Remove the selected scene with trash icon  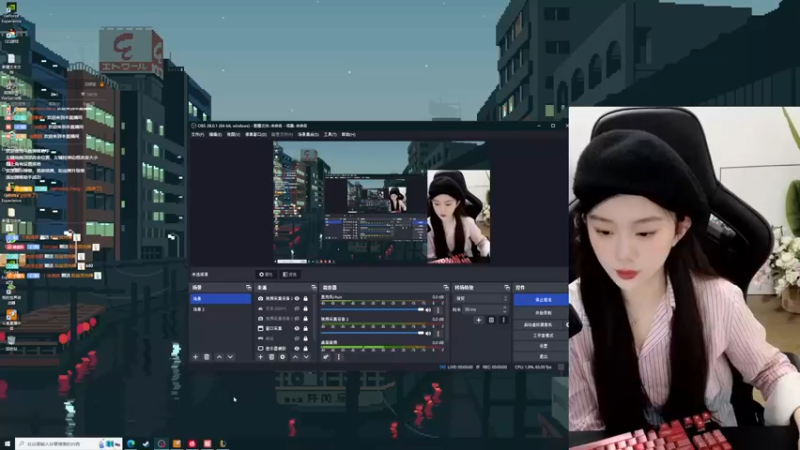207,357
